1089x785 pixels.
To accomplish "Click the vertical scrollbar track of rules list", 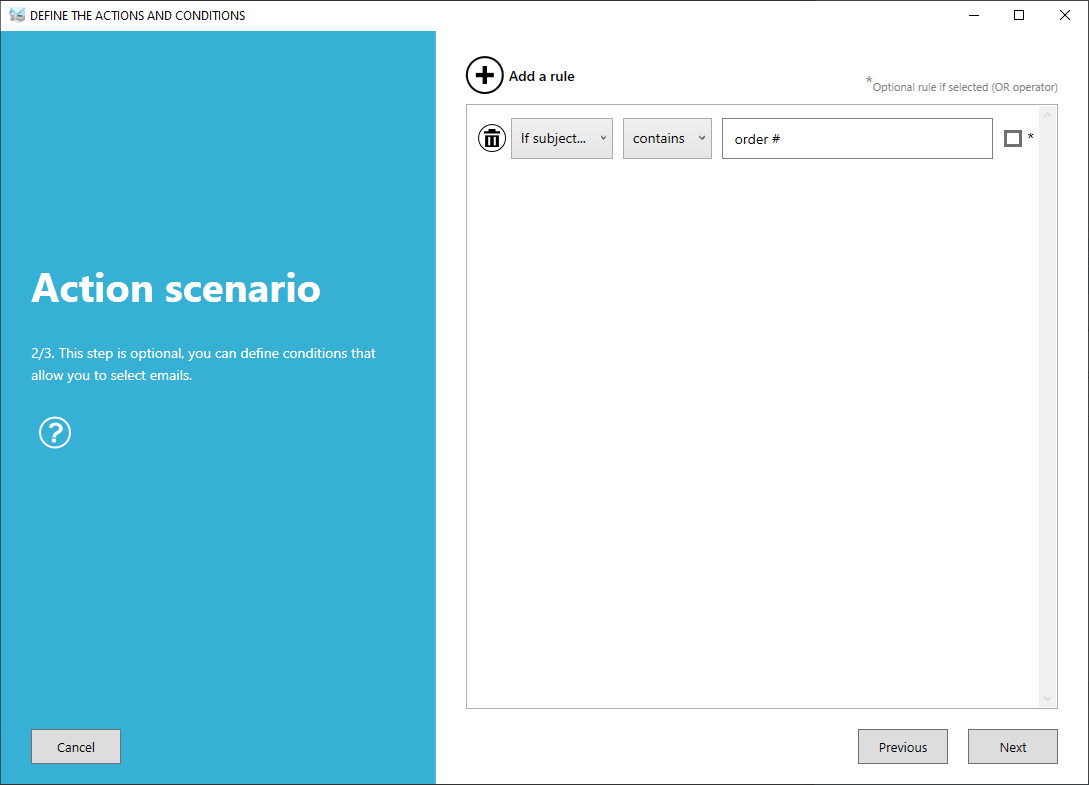I will point(1048,400).
